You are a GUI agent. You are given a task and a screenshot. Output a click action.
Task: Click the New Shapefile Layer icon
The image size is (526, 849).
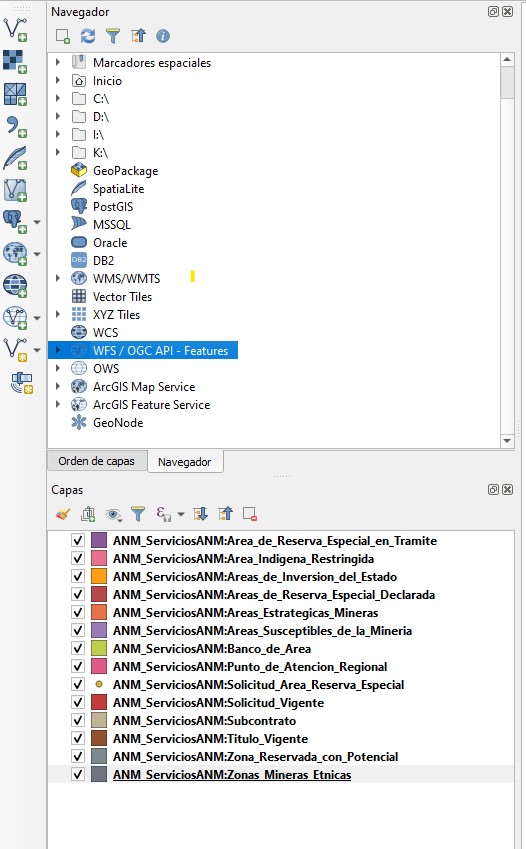click(15, 349)
